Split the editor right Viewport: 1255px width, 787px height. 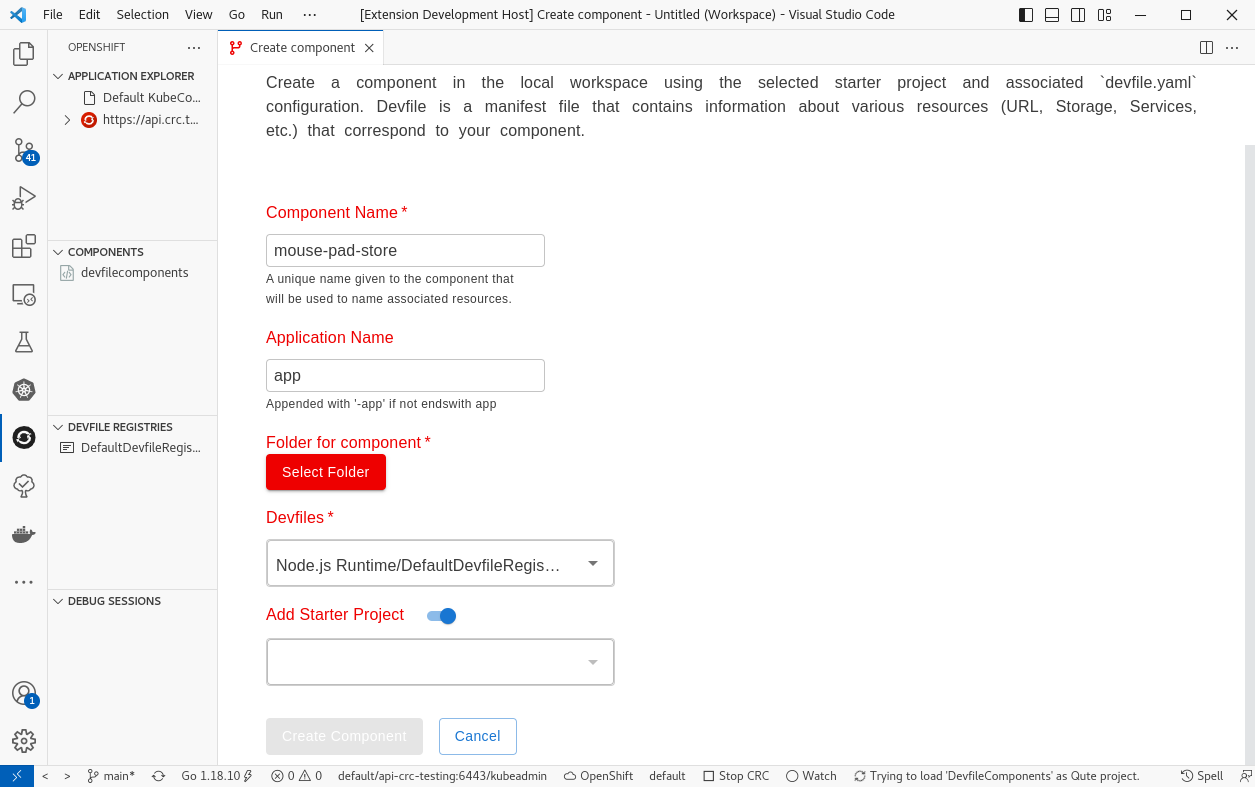1206,48
